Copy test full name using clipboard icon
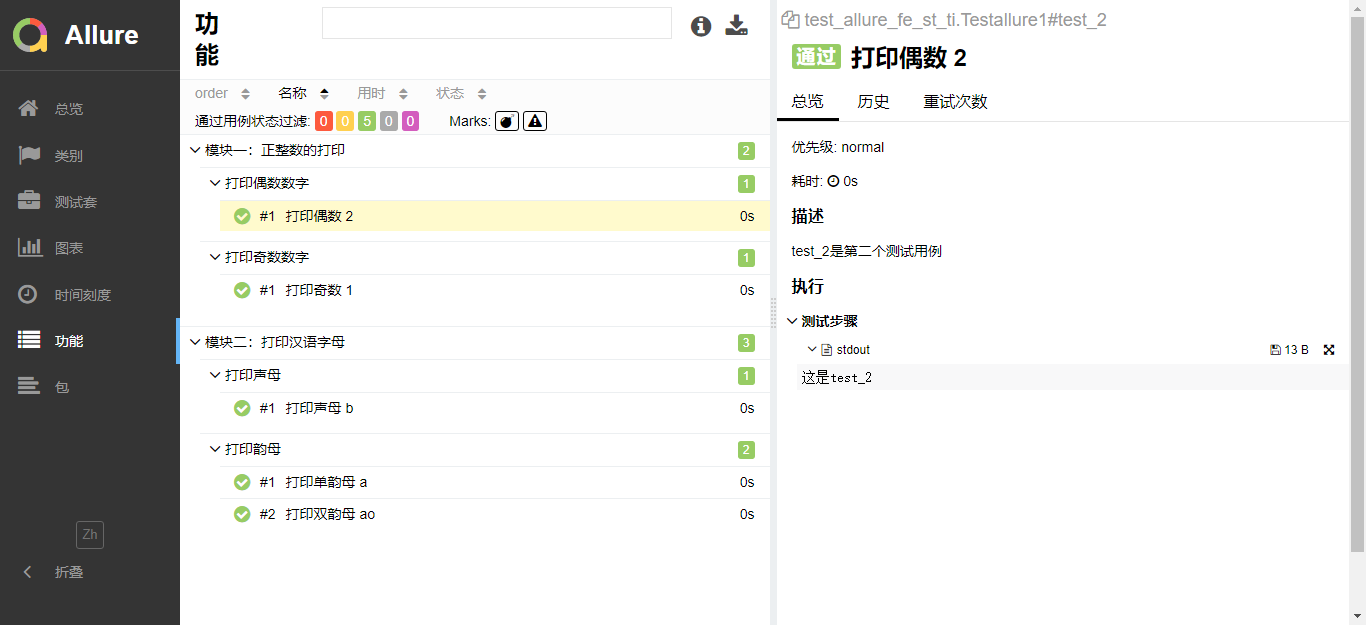The height and width of the screenshot is (625, 1366). click(x=790, y=19)
